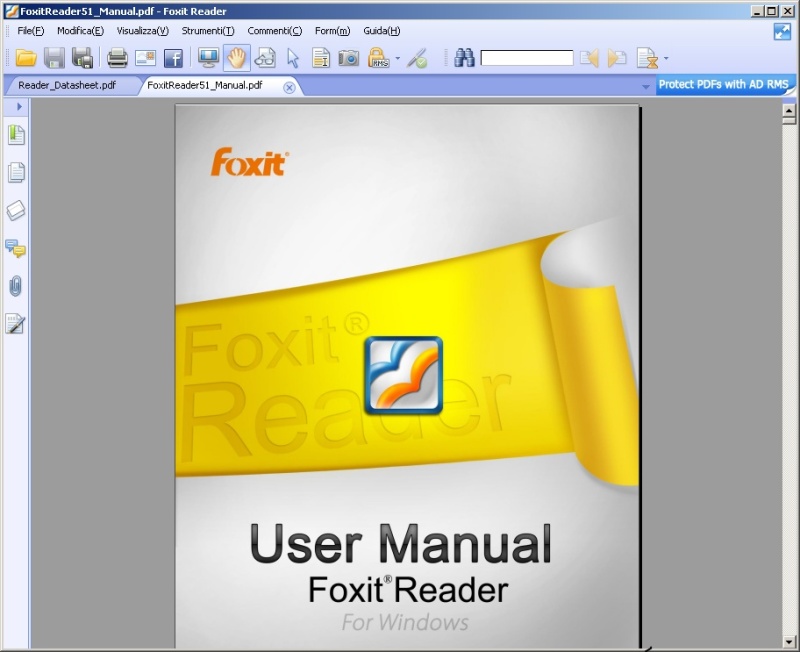800x652 pixels.
Task: Close the FoxitReader51_Manual.pdf tab
Action: click(x=289, y=87)
